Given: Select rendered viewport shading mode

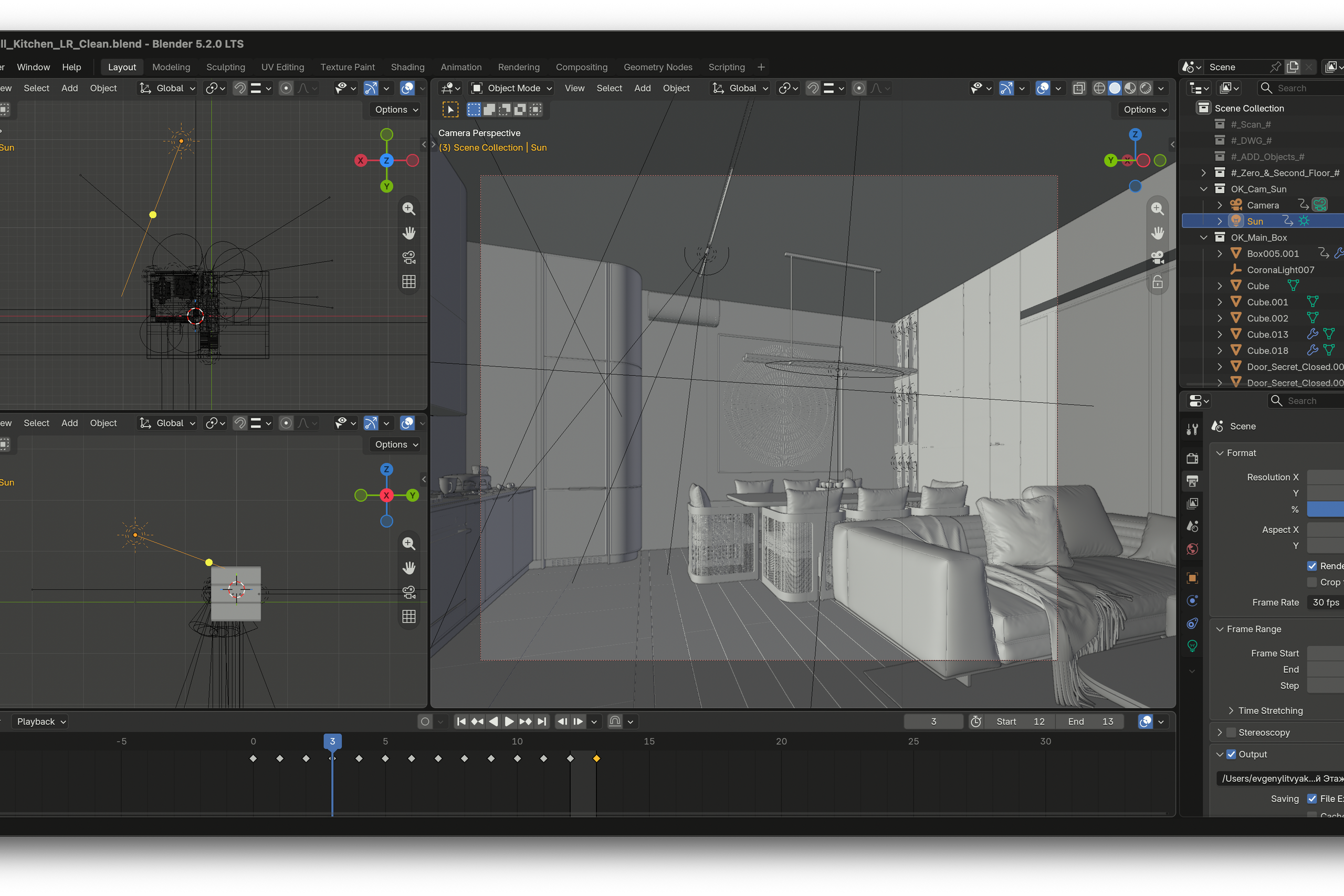Looking at the screenshot, I should point(1145,88).
